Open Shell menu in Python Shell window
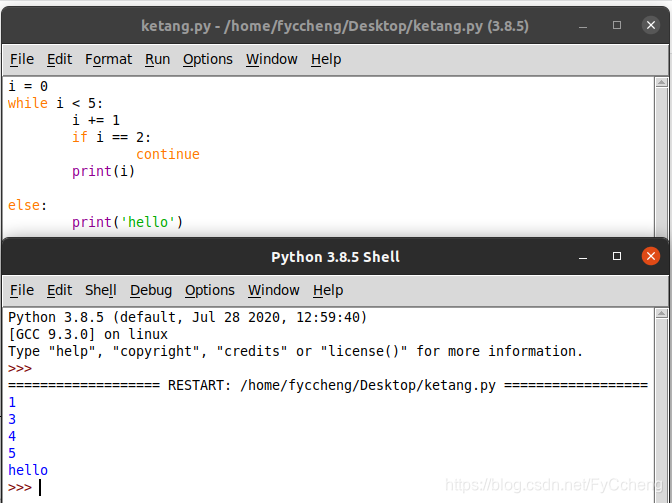 click(101, 290)
